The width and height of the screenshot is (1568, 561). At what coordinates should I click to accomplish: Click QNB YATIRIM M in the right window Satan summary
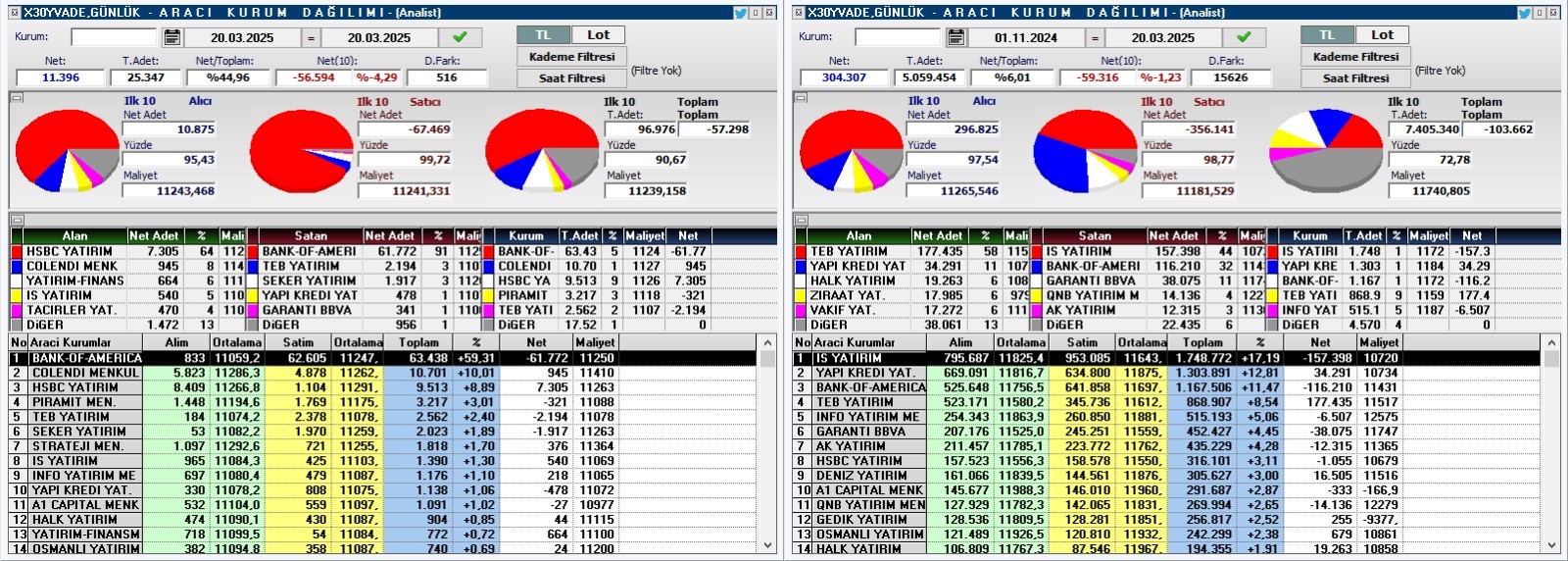pyautogui.click(x=1092, y=296)
